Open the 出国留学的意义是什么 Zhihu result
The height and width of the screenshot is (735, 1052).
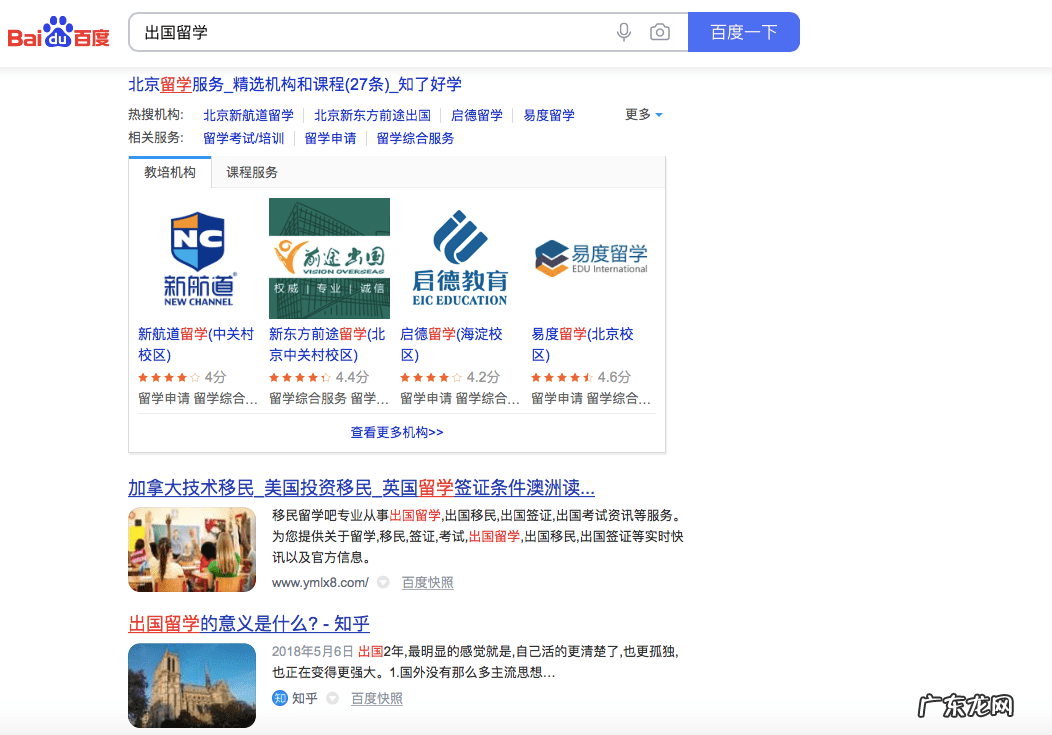(247, 624)
